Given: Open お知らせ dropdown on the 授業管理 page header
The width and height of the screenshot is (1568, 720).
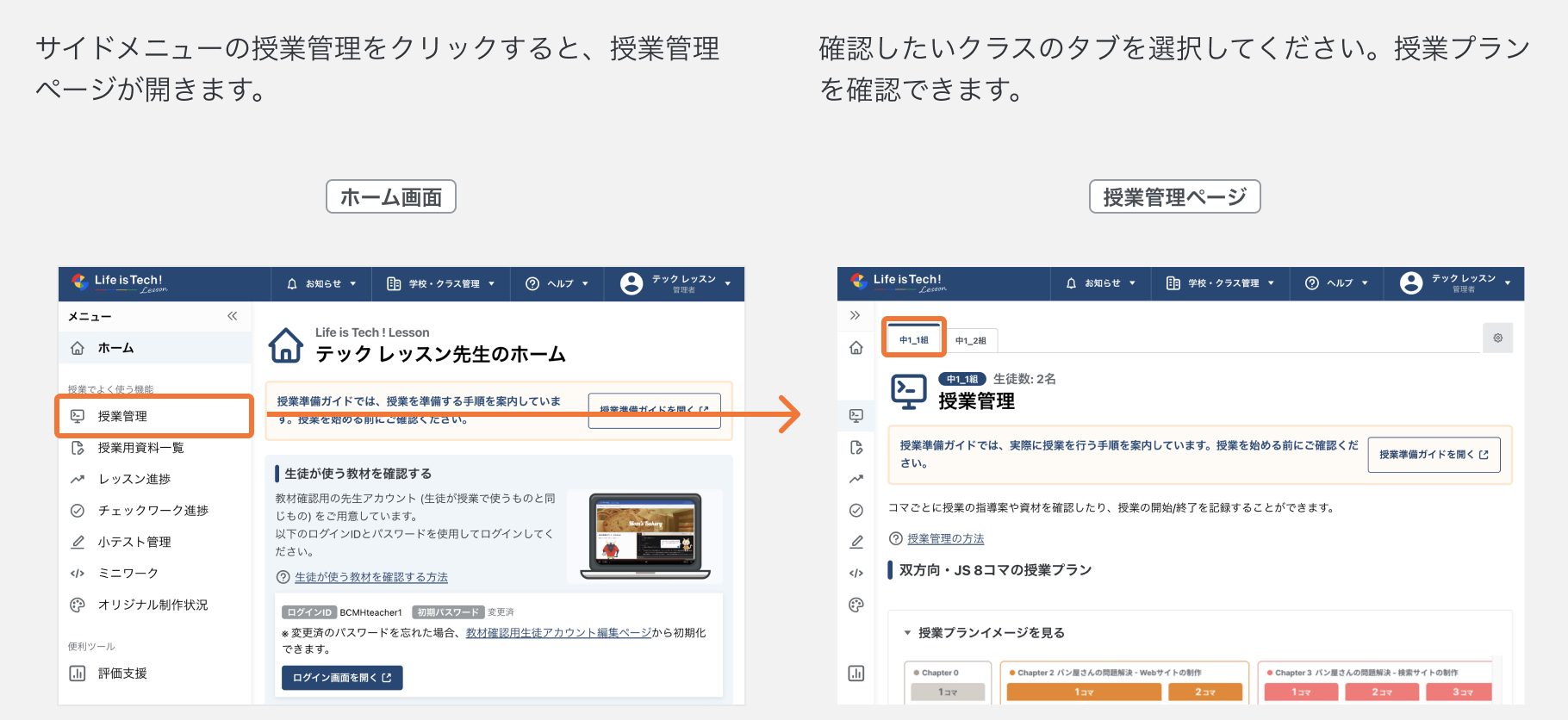Looking at the screenshot, I should point(1100,283).
